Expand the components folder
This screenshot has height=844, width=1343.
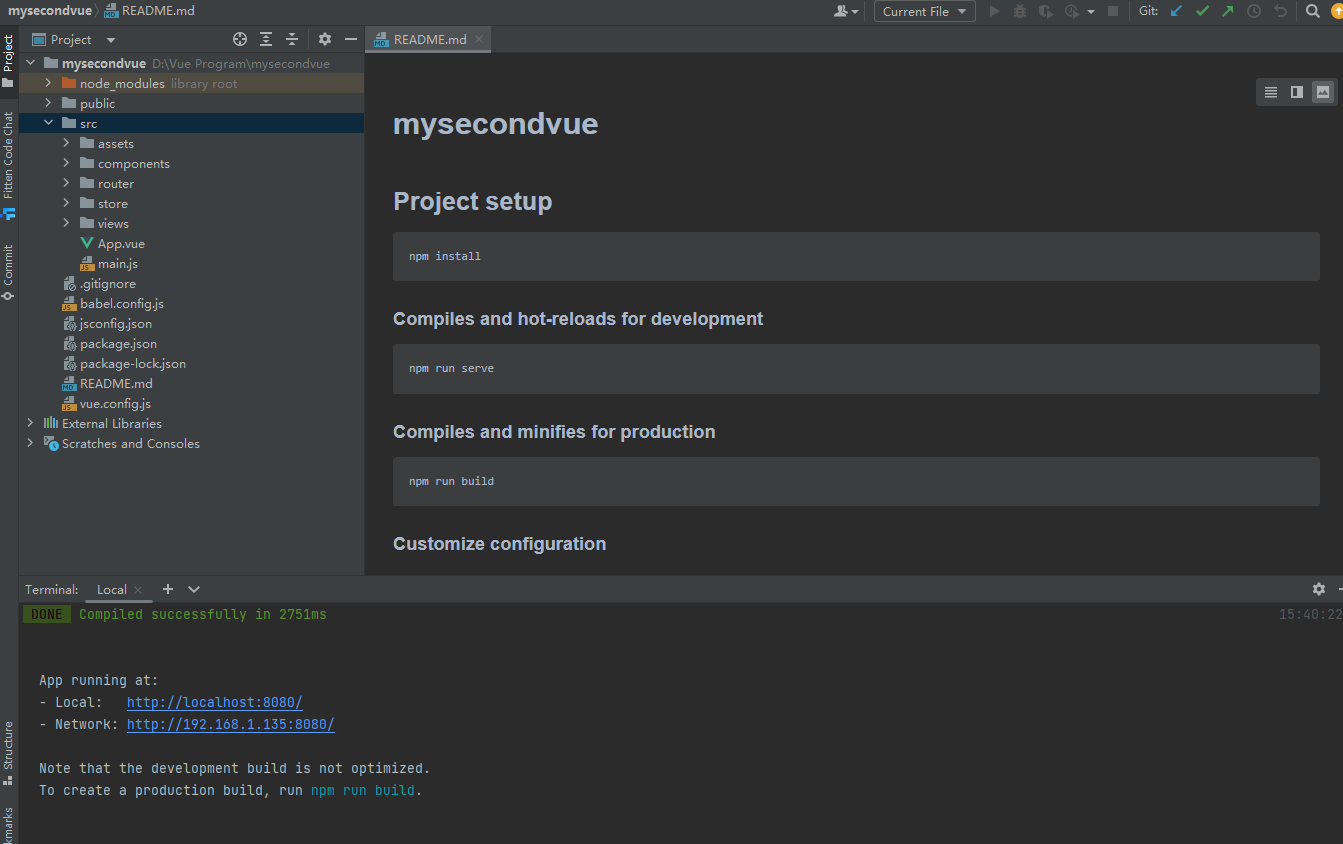(x=66, y=163)
